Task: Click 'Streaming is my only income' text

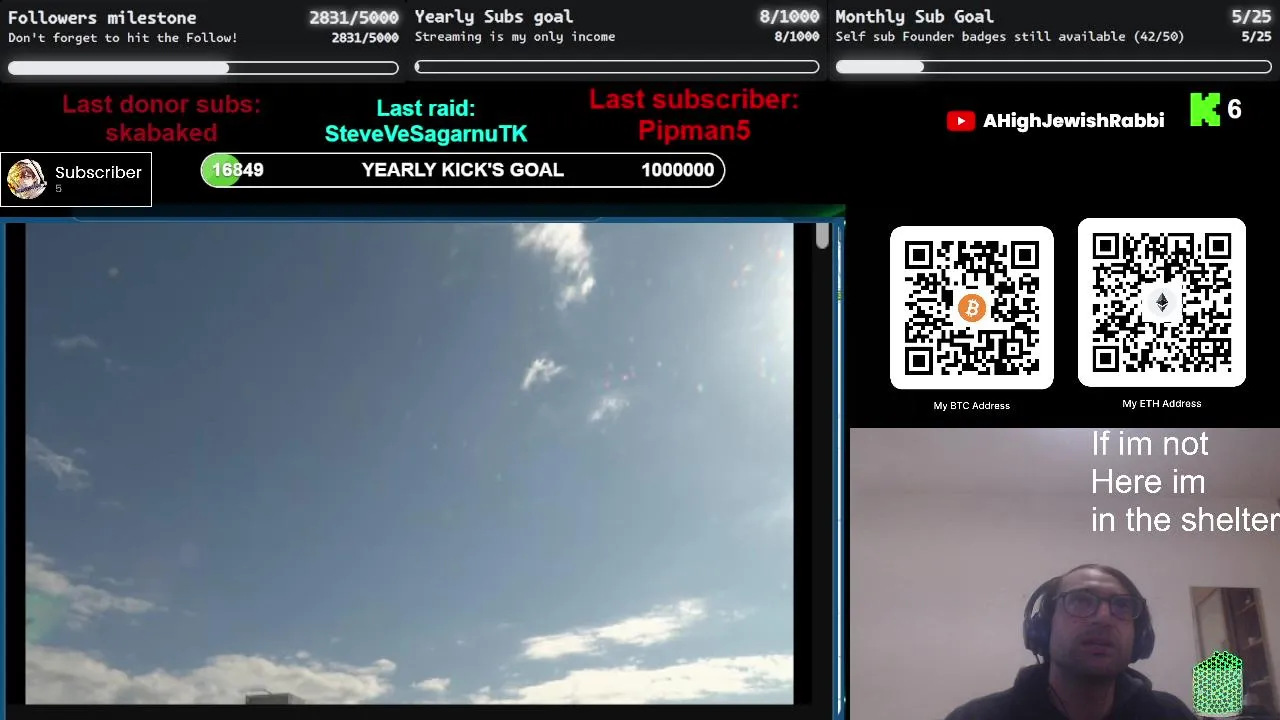Action: click(515, 37)
